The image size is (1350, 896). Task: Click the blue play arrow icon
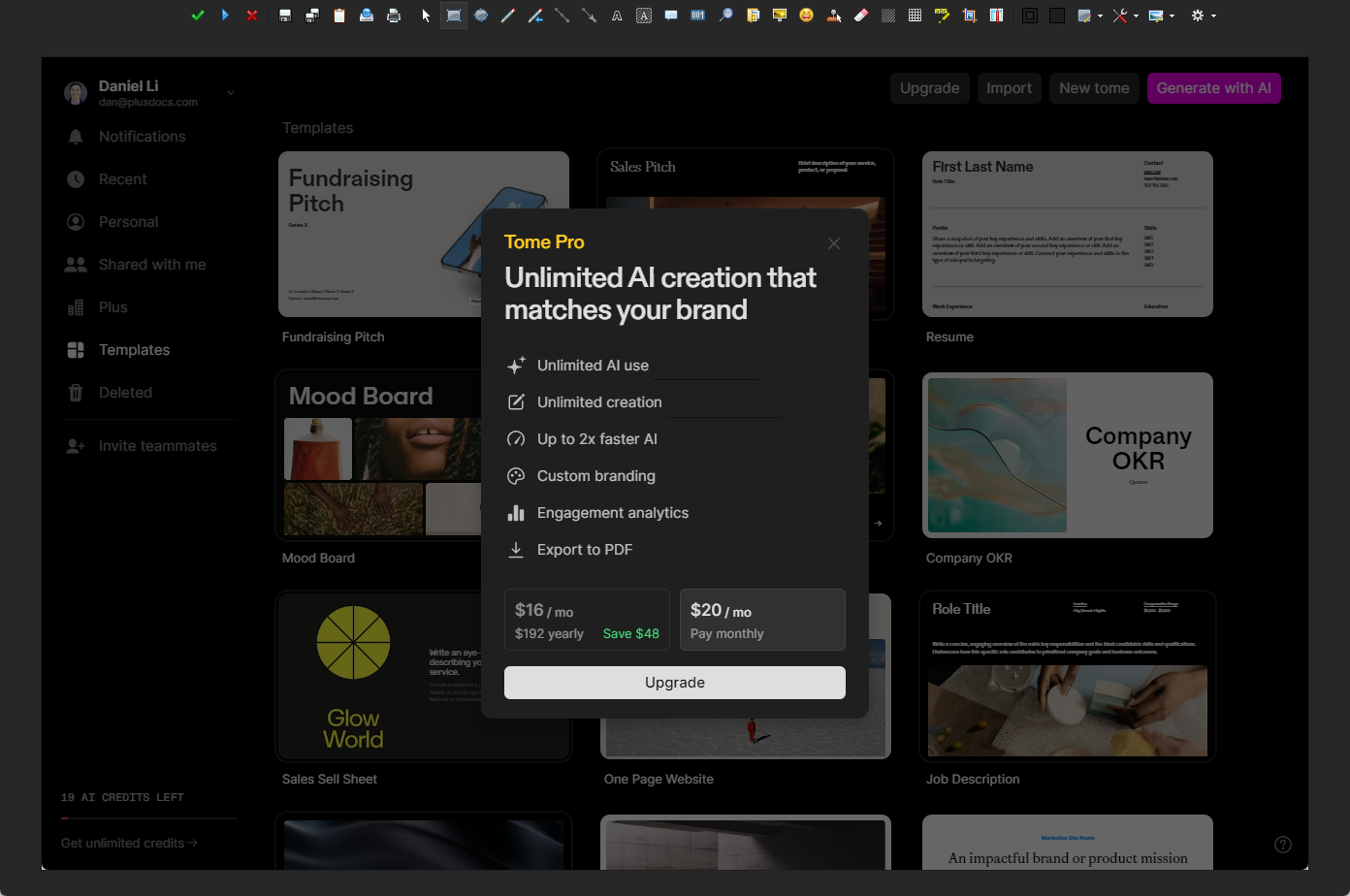tap(225, 16)
